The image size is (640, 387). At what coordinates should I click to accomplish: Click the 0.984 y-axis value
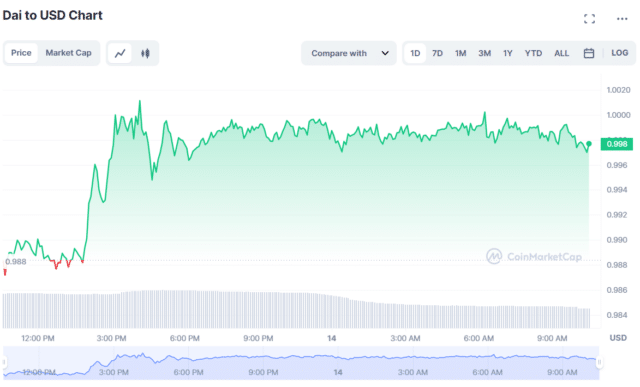pyautogui.click(x=617, y=315)
